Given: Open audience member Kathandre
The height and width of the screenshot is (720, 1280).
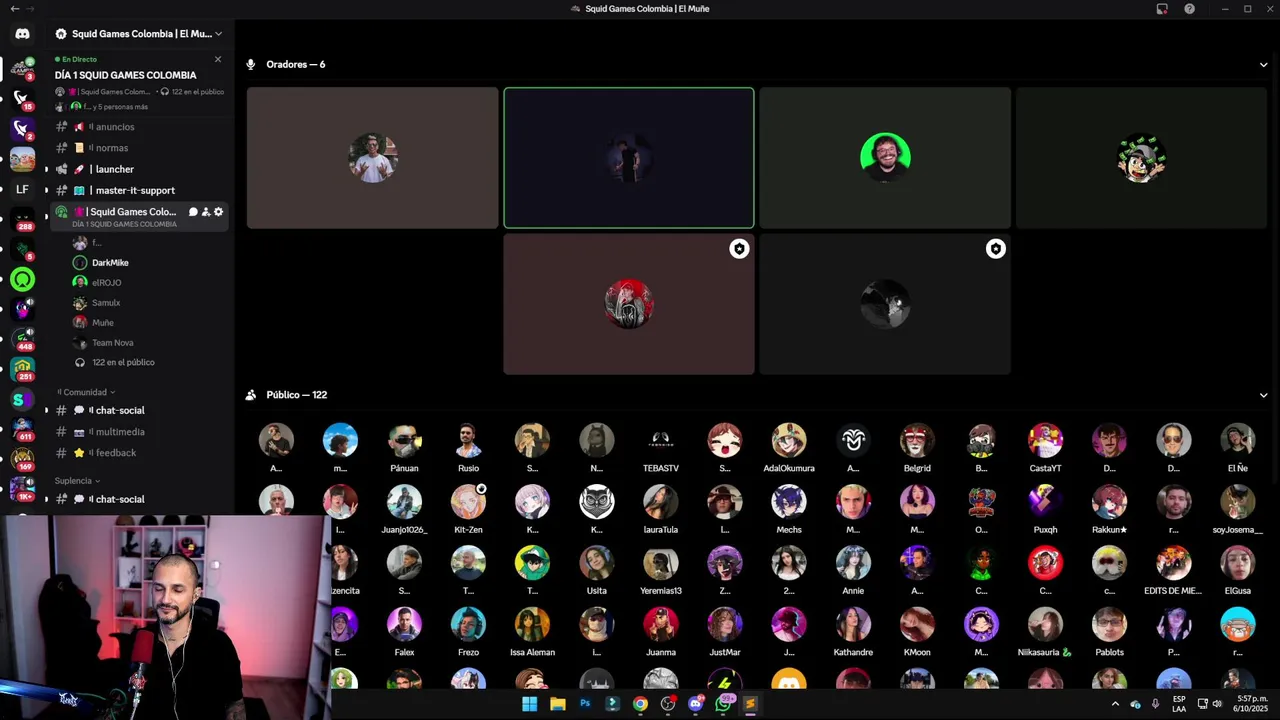Looking at the screenshot, I should (x=853, y=631).
